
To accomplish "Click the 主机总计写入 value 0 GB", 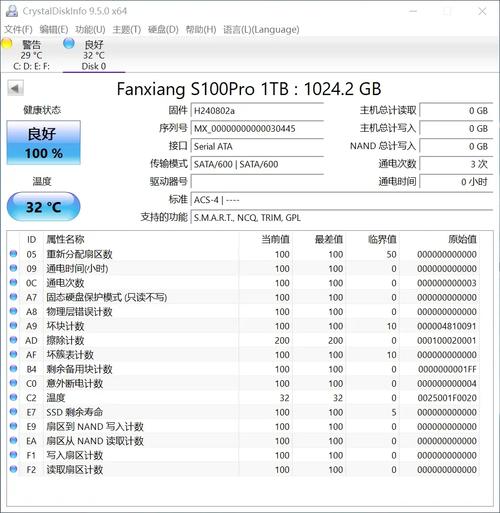I will [456, 128].
